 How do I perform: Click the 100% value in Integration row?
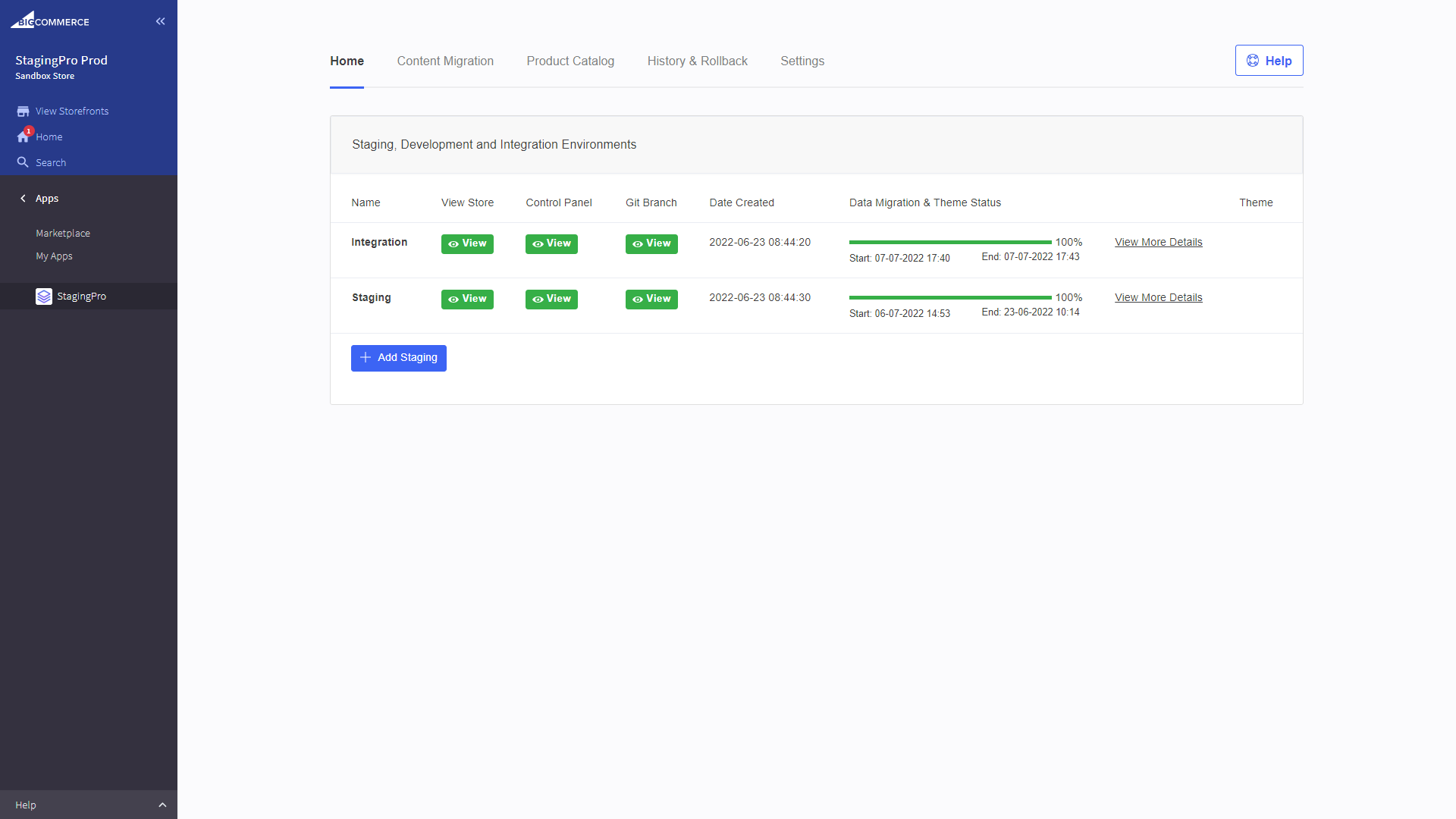tap(1068, 243)
